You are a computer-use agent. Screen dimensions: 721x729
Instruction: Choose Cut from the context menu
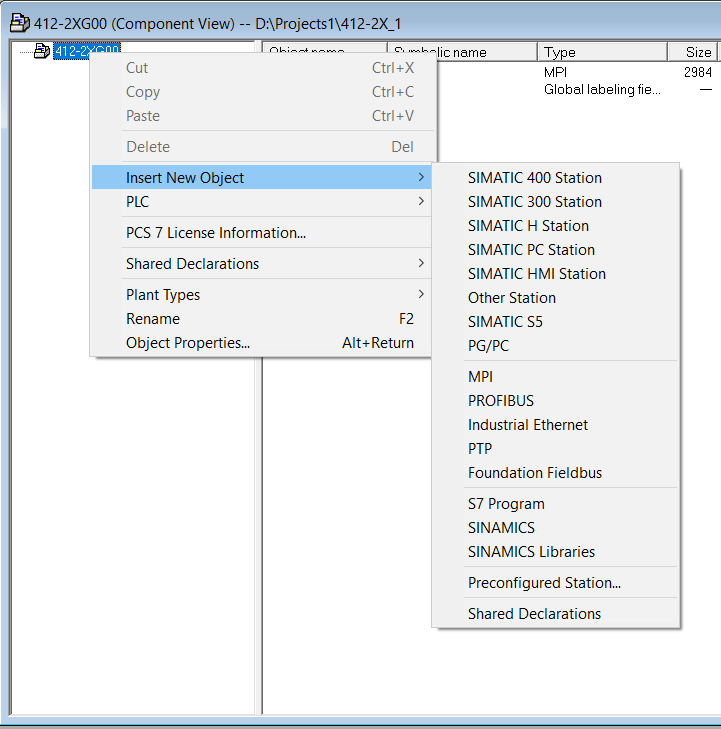pos(262,68)
